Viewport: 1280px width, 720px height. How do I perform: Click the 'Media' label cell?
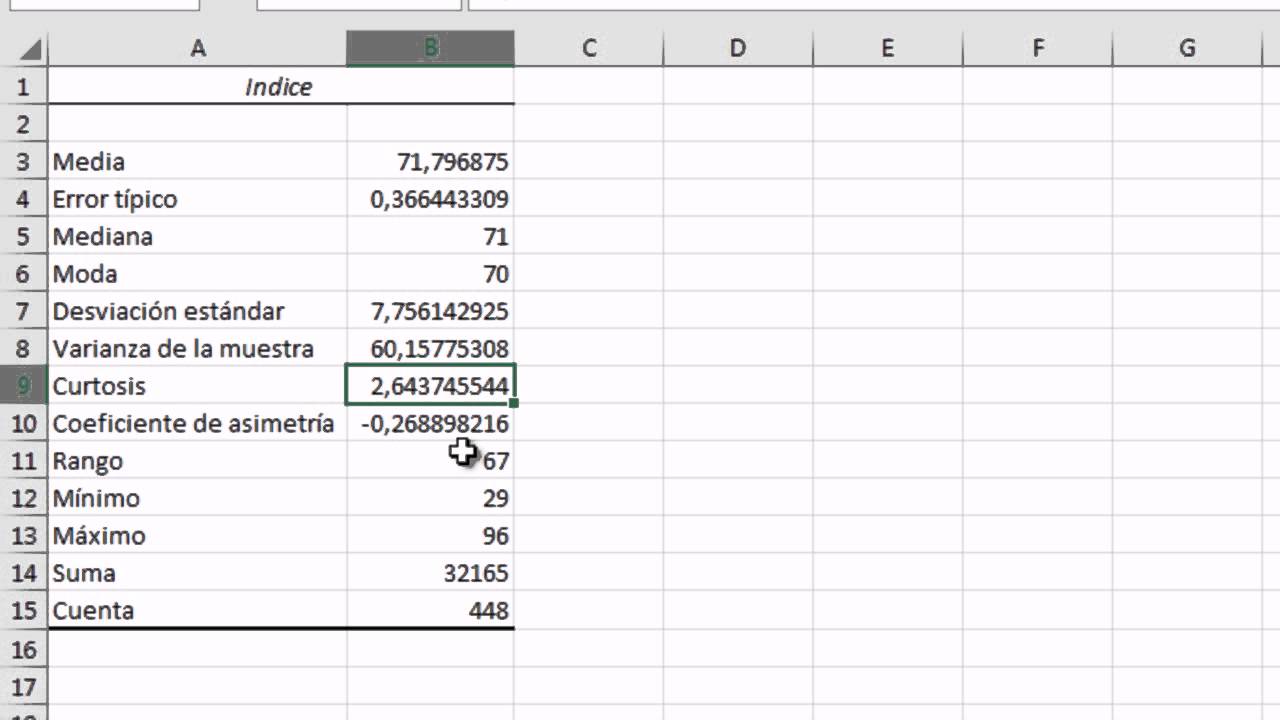(x=197, y=162)
